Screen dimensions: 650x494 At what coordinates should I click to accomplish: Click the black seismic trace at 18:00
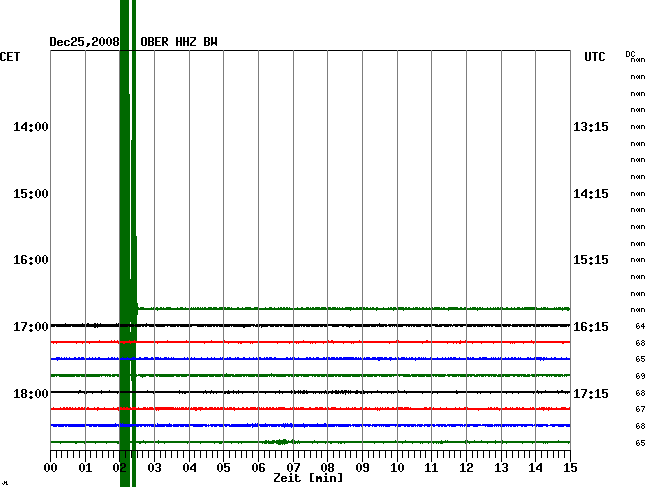coord(310,392)
